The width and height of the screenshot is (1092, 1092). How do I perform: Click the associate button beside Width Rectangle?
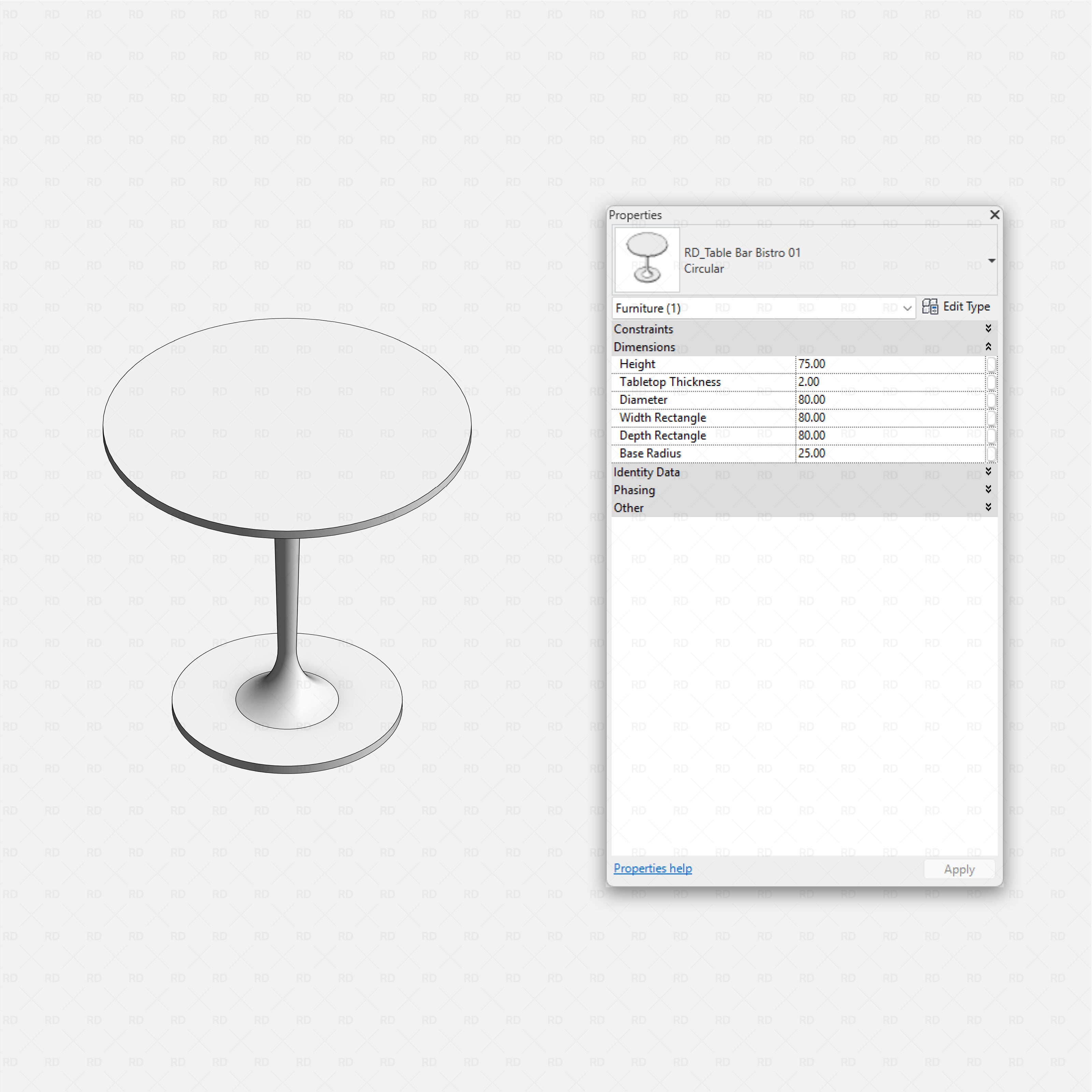tap(992, 418)
